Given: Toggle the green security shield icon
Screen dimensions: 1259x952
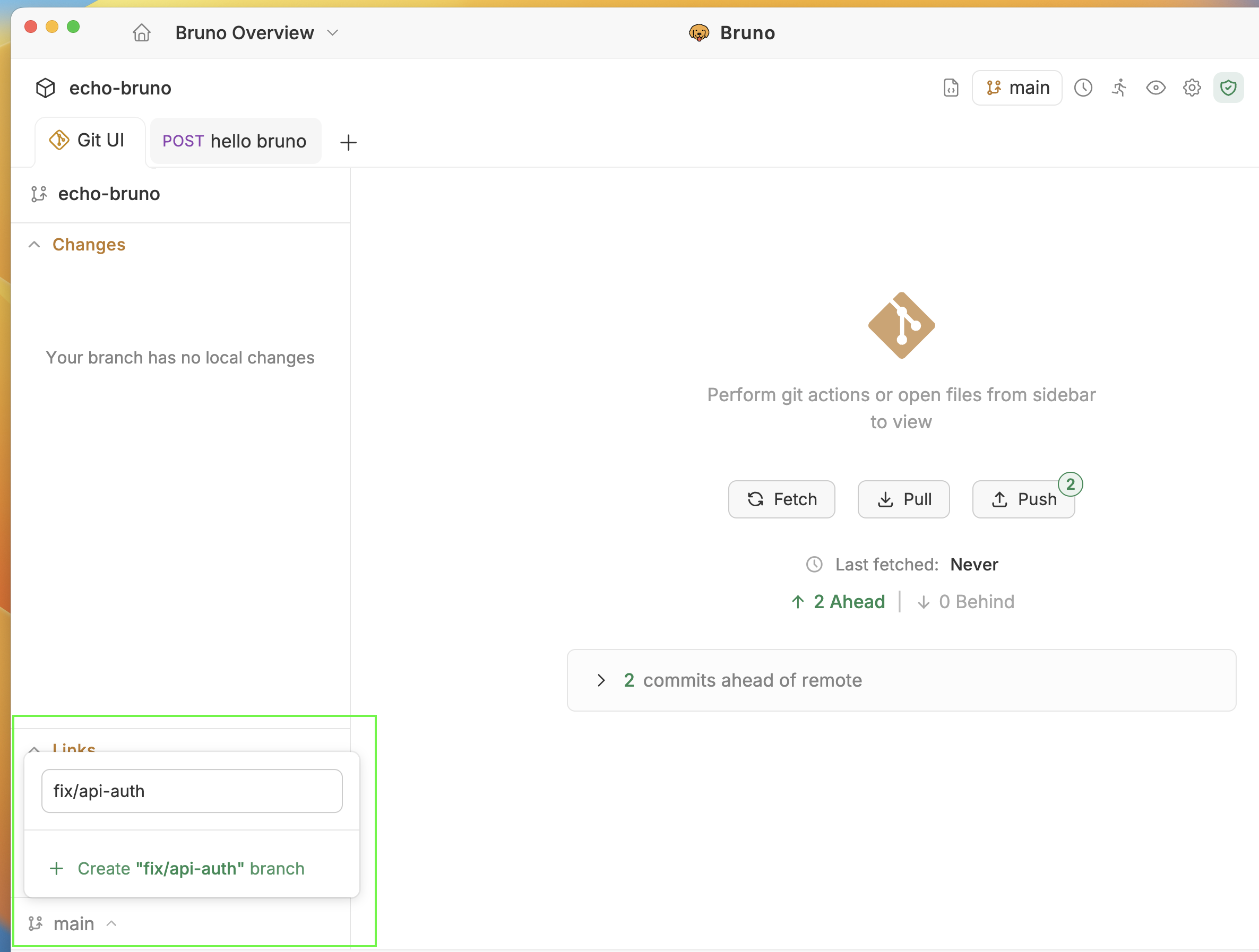Looking at the screenshot, I should pyautogui.click(x=1228, y=88).
